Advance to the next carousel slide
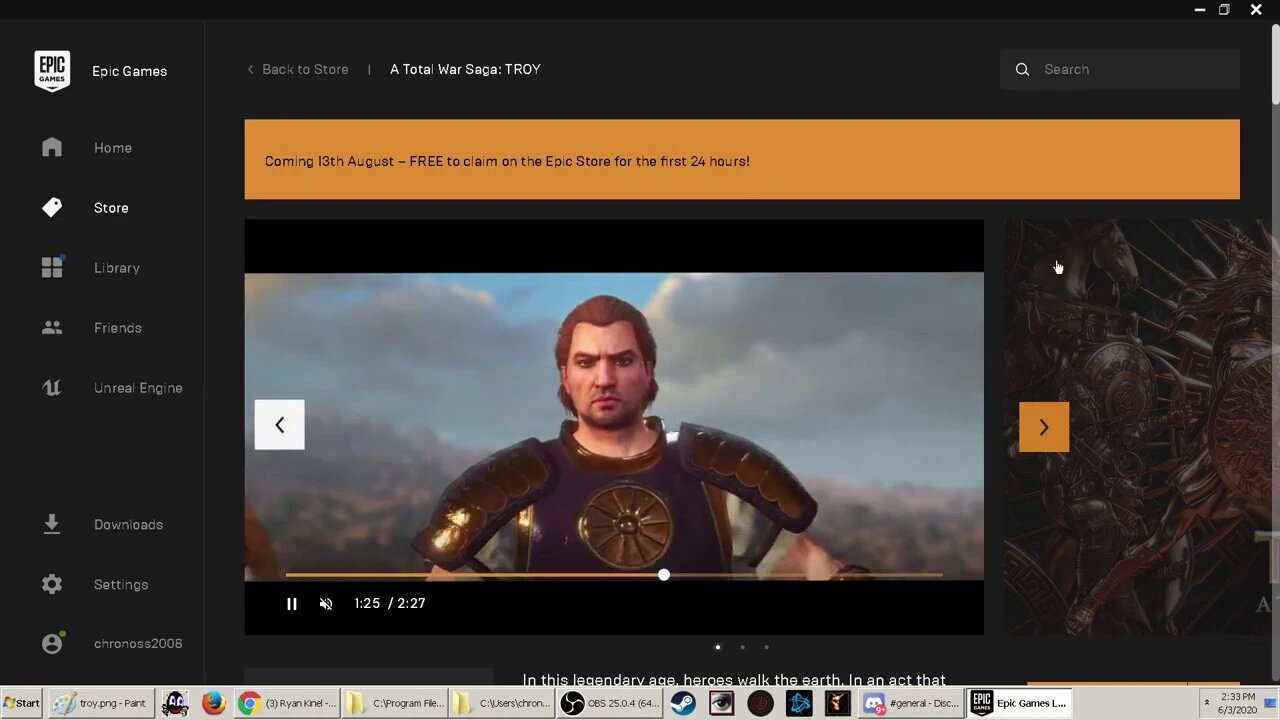The width and height of the screenshot is (1280, 720). click(x=1044, y=427)
